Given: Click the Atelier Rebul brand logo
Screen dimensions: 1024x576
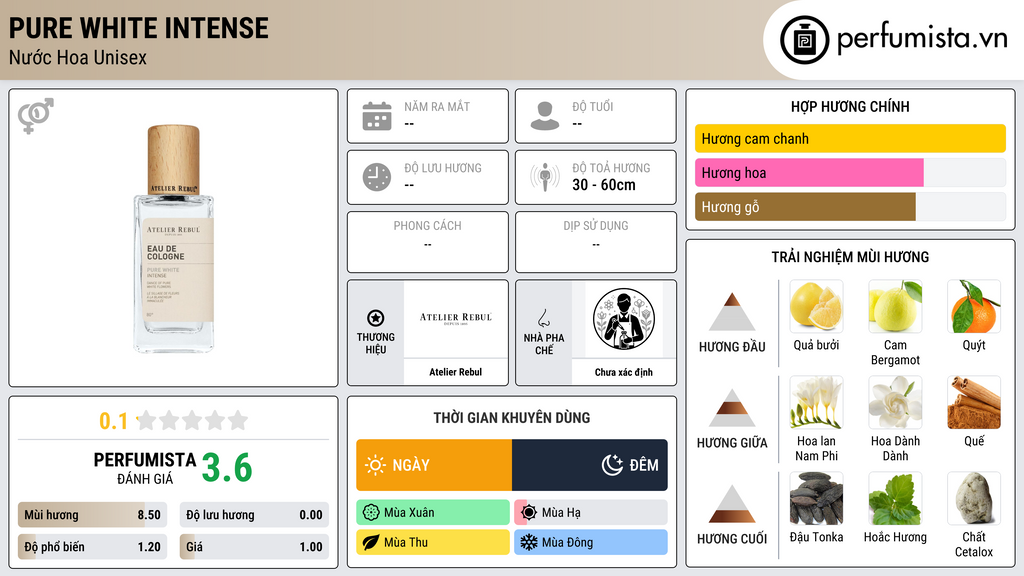Looking at the screenshot, I should [456, 319].
